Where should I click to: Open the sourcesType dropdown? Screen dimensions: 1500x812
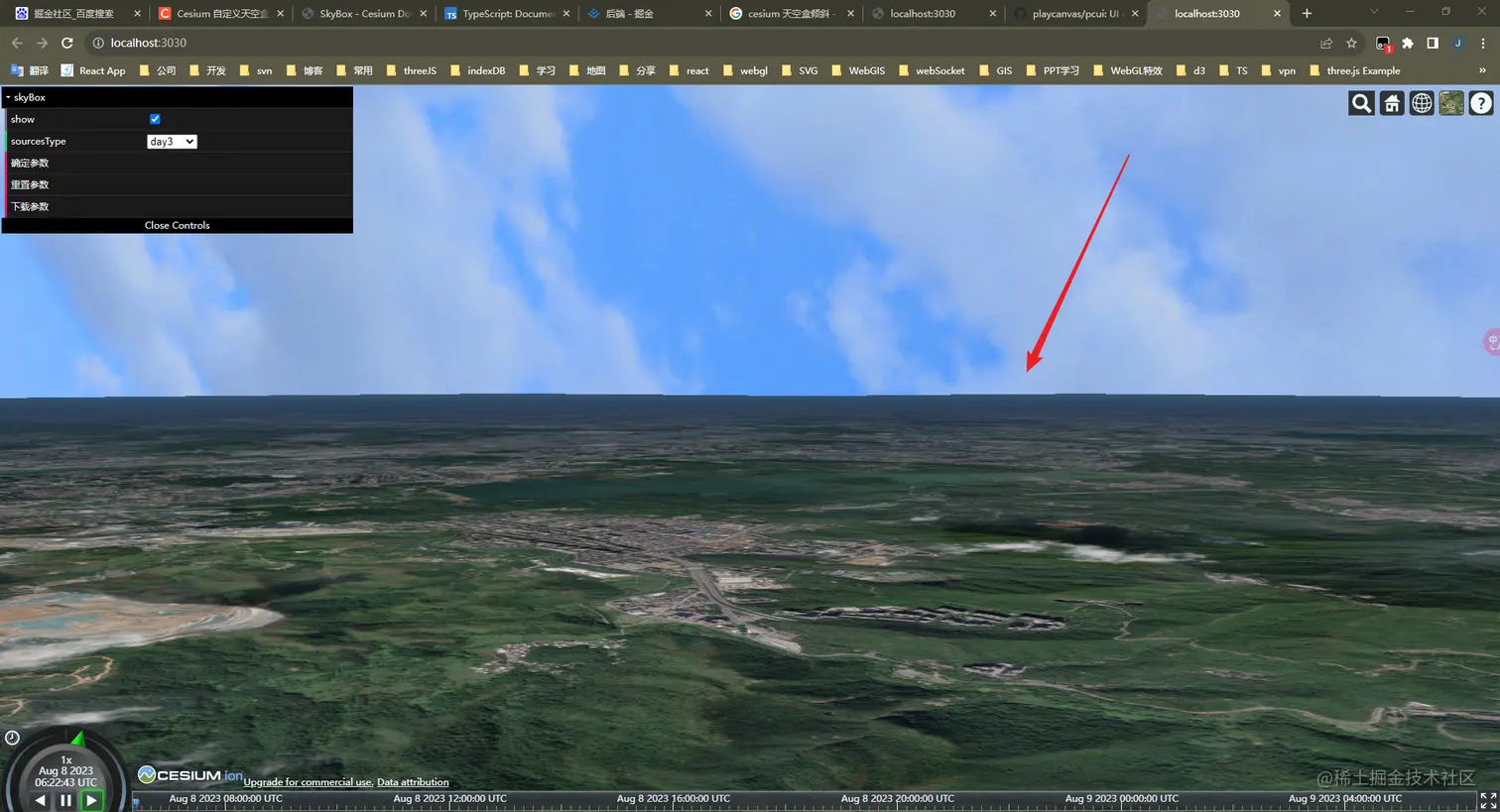(x=172, y=142)
